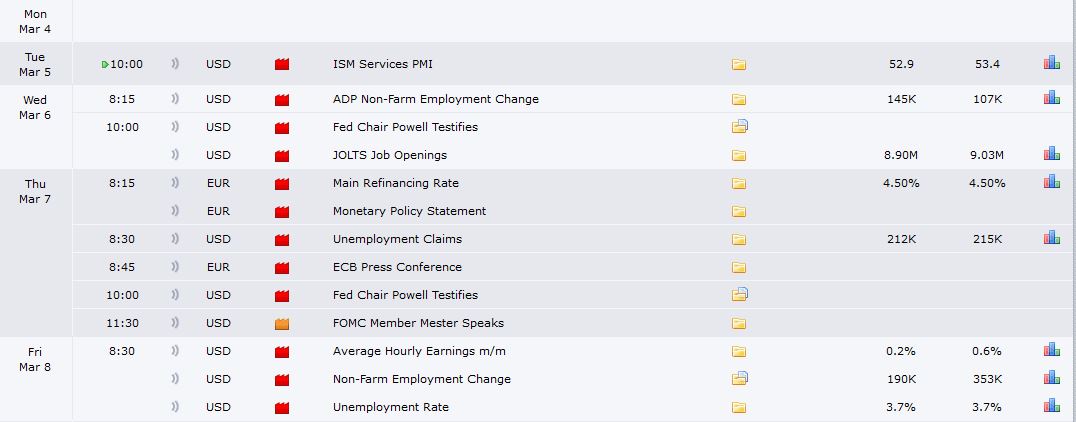Open the ISM Services PMI detail folder
The width and height of the screenshot is (1076, 422).
[x=739, y=65]
